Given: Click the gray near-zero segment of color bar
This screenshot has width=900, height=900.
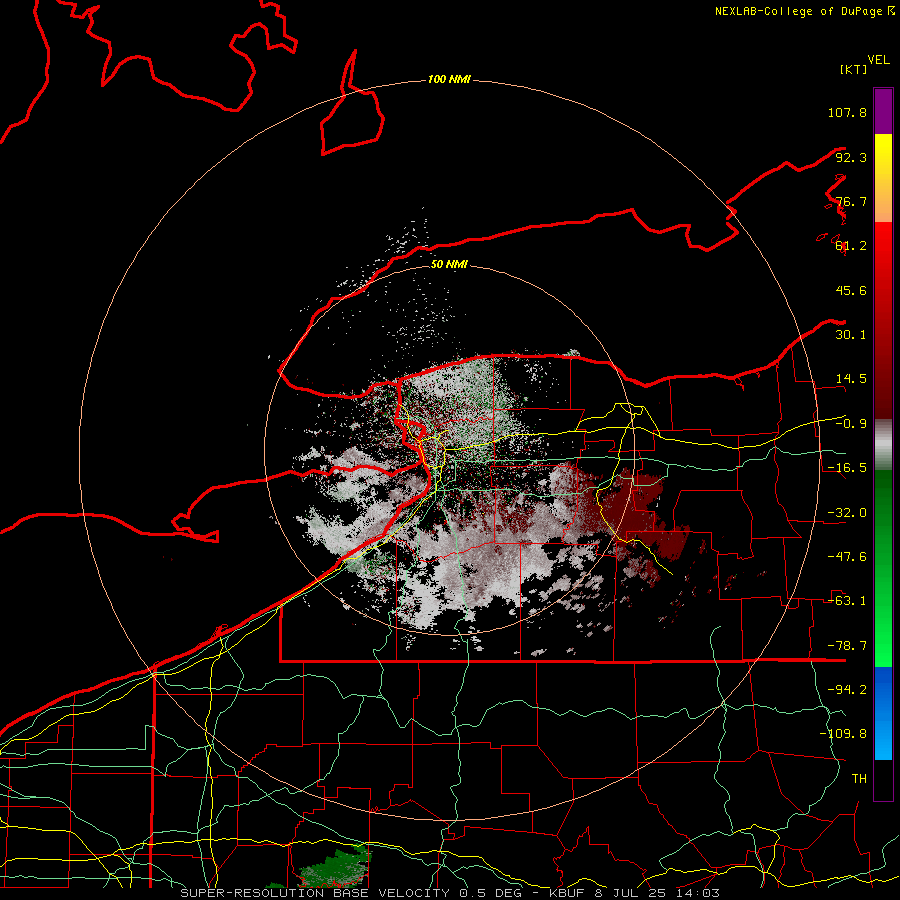Looking at the screenshot, I should 883,445.
